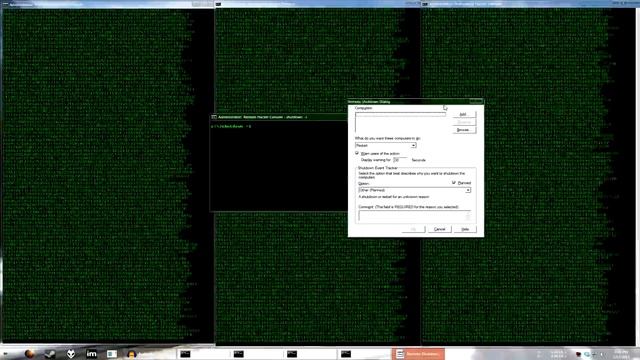Click the orange orb icon in taskbar

(29, 354)
